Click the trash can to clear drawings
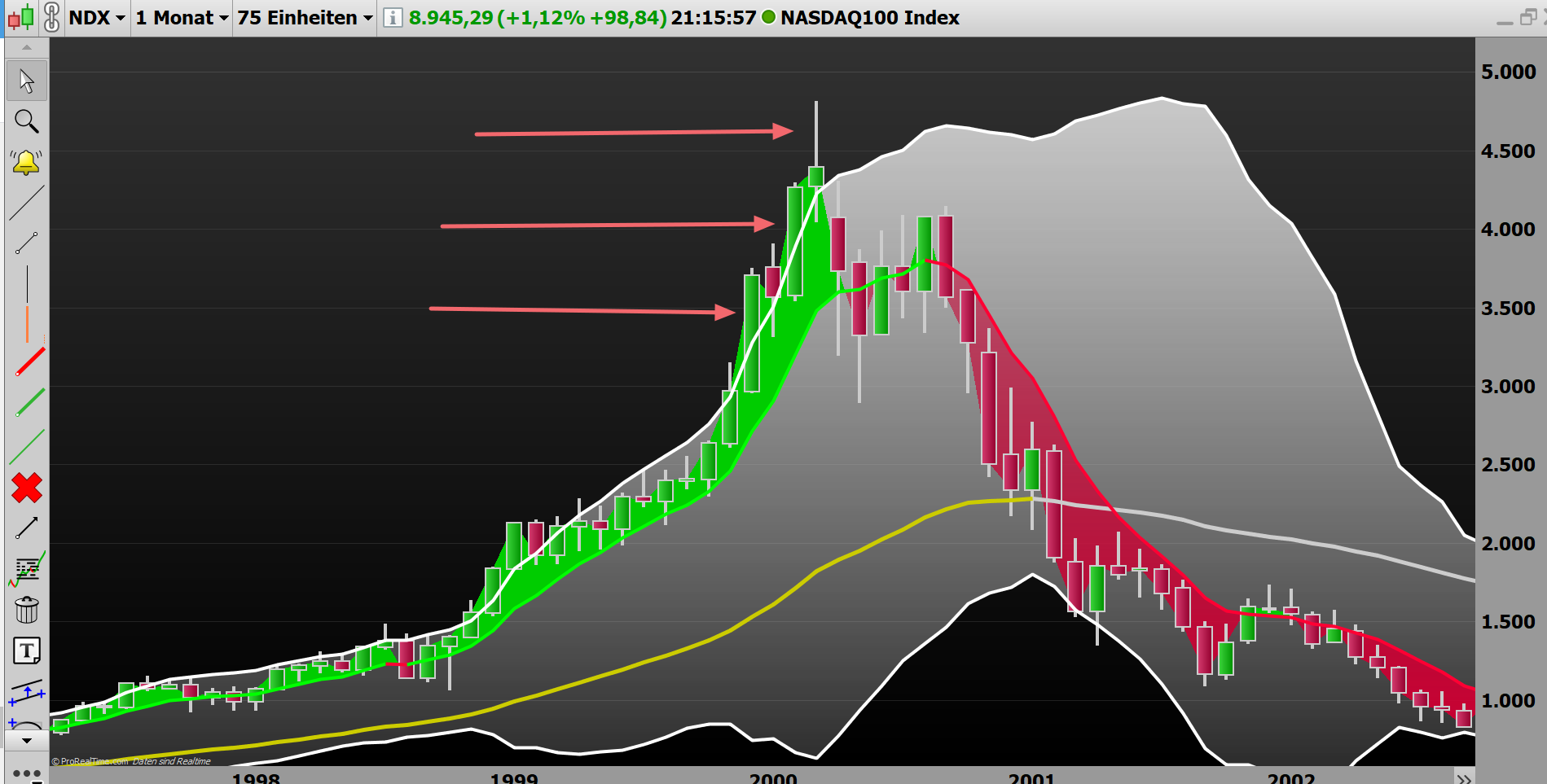This screenshot has width=1547, height=784. [27, 610]
